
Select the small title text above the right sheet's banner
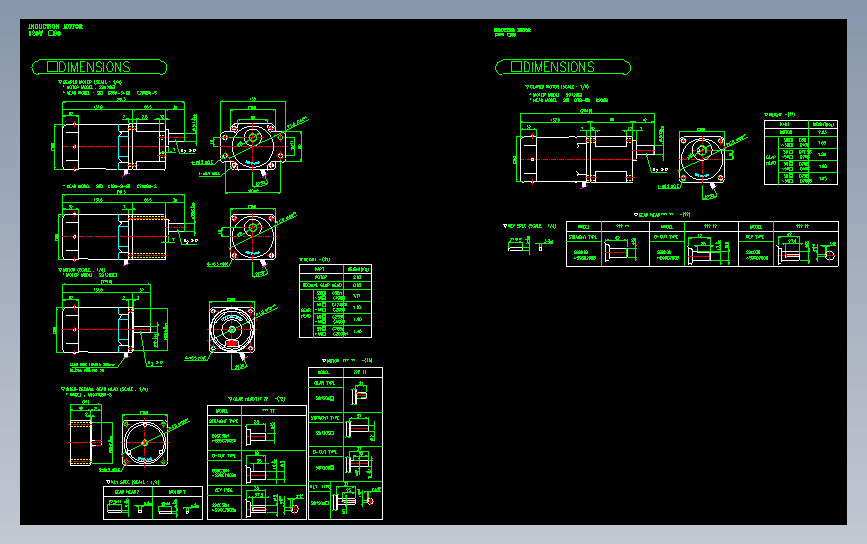(512, 32)
